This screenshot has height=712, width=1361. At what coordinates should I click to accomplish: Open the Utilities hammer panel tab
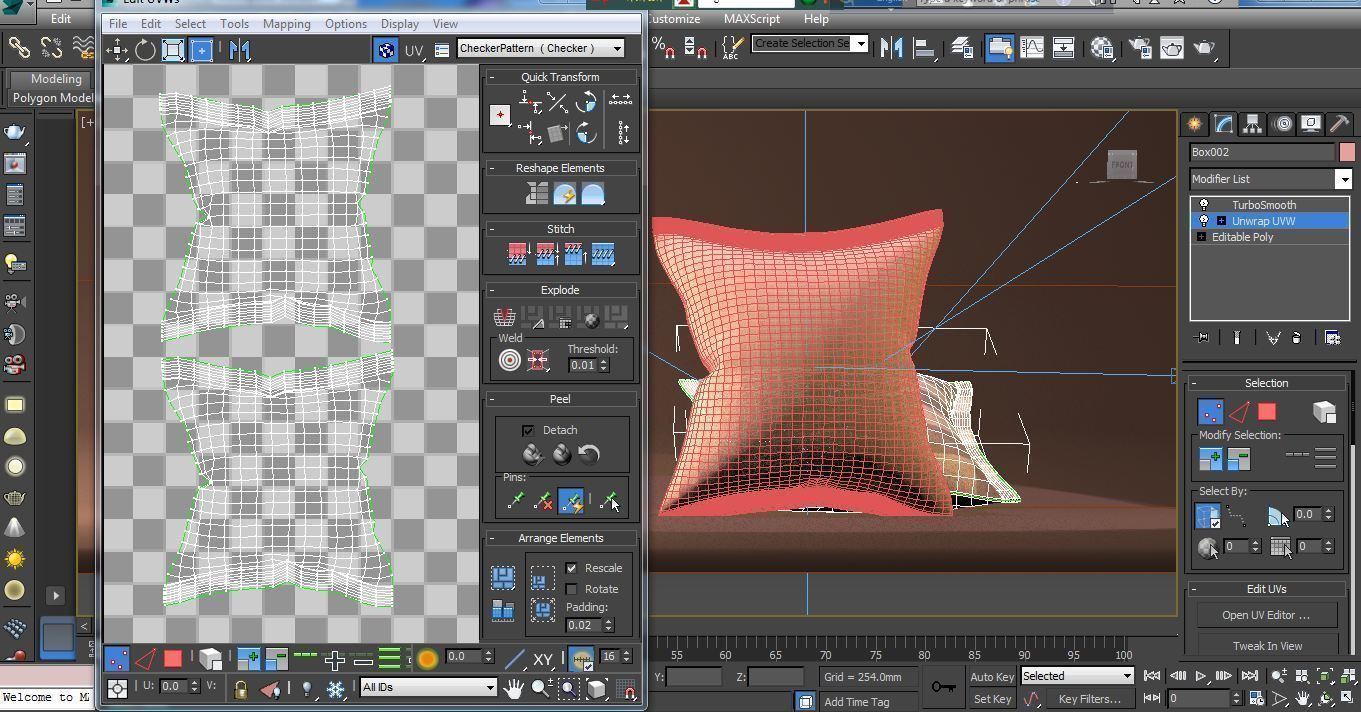1339,124
